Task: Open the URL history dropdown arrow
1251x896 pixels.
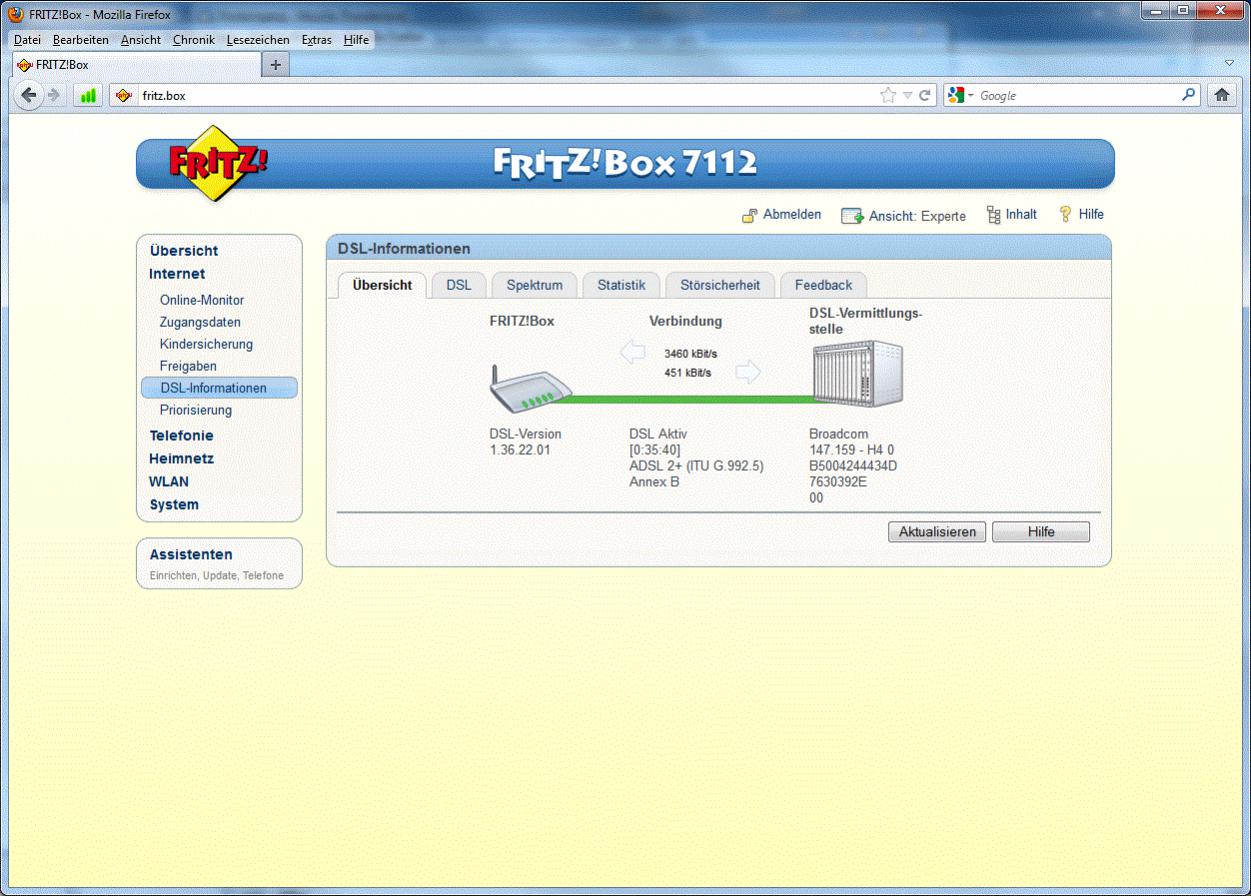Action: (907, 96)
